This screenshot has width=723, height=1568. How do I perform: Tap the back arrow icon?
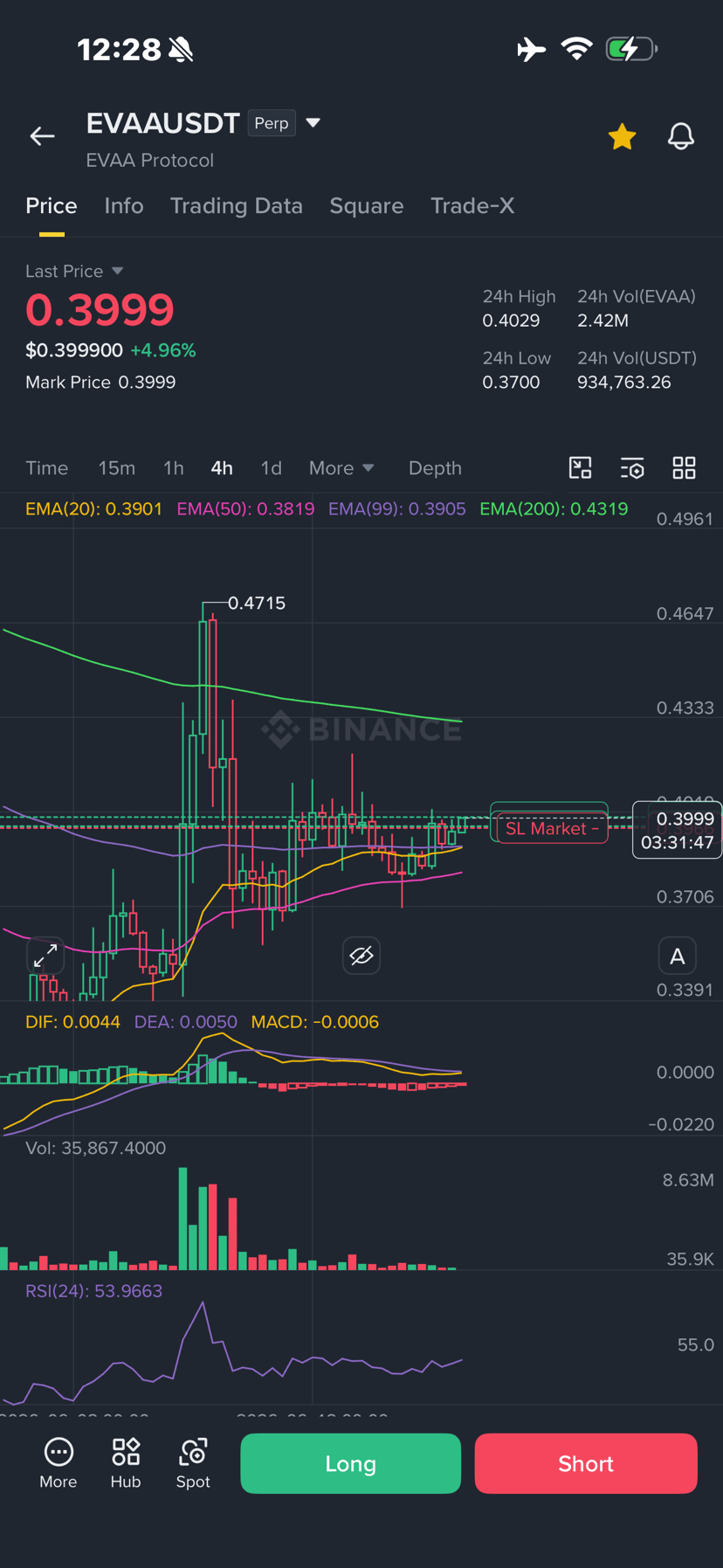[x=42, y=136]
